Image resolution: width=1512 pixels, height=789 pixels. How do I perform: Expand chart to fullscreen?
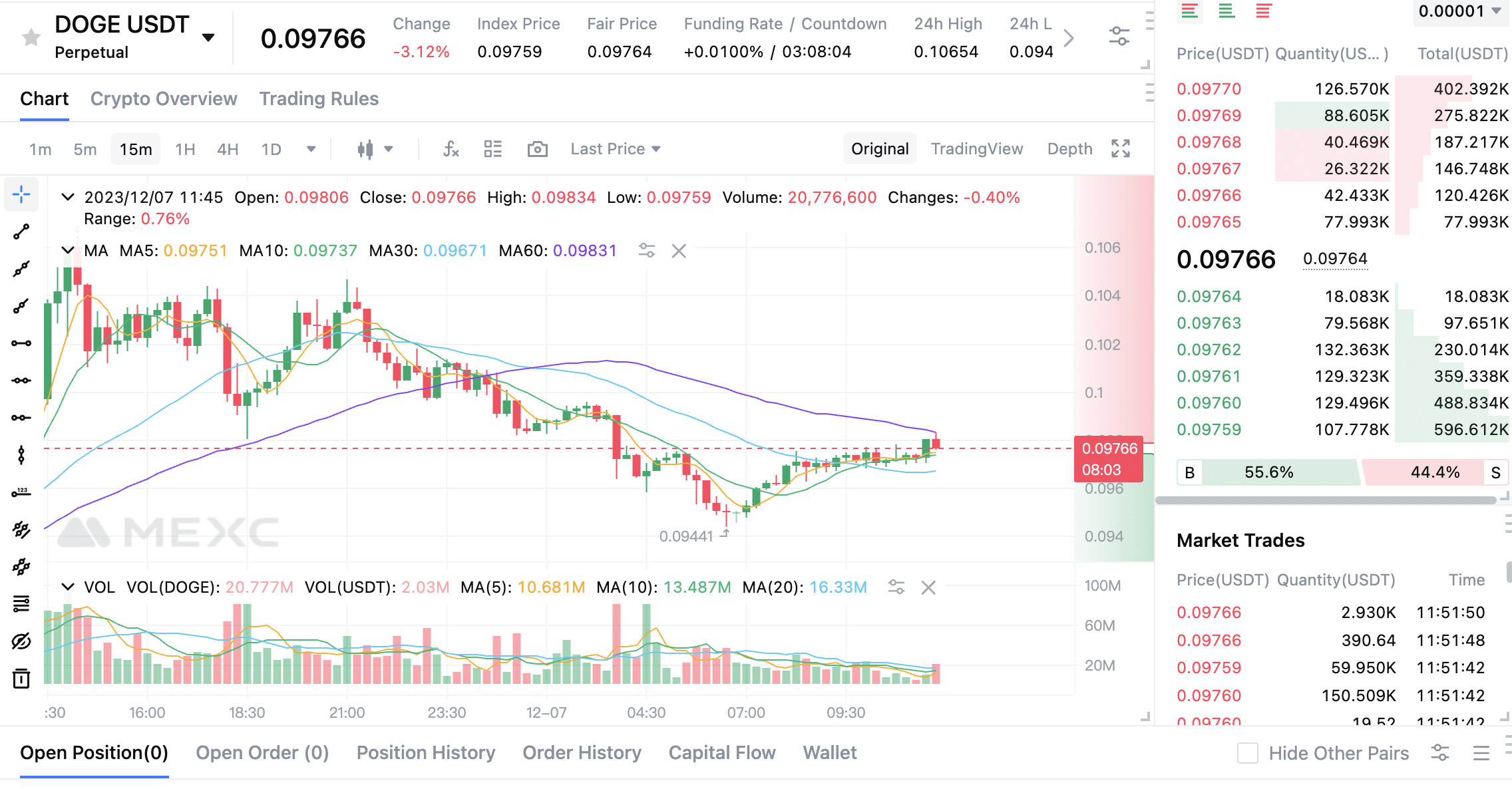click(1121, 148)
